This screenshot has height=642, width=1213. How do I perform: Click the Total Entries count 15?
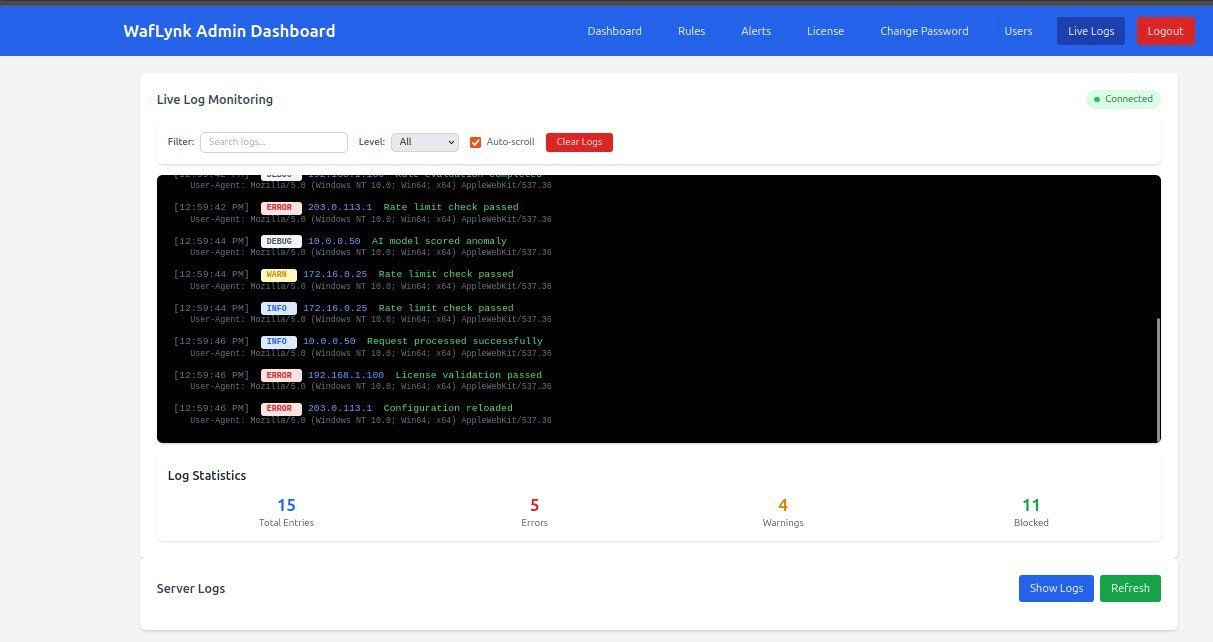click(x=286, y=505)
